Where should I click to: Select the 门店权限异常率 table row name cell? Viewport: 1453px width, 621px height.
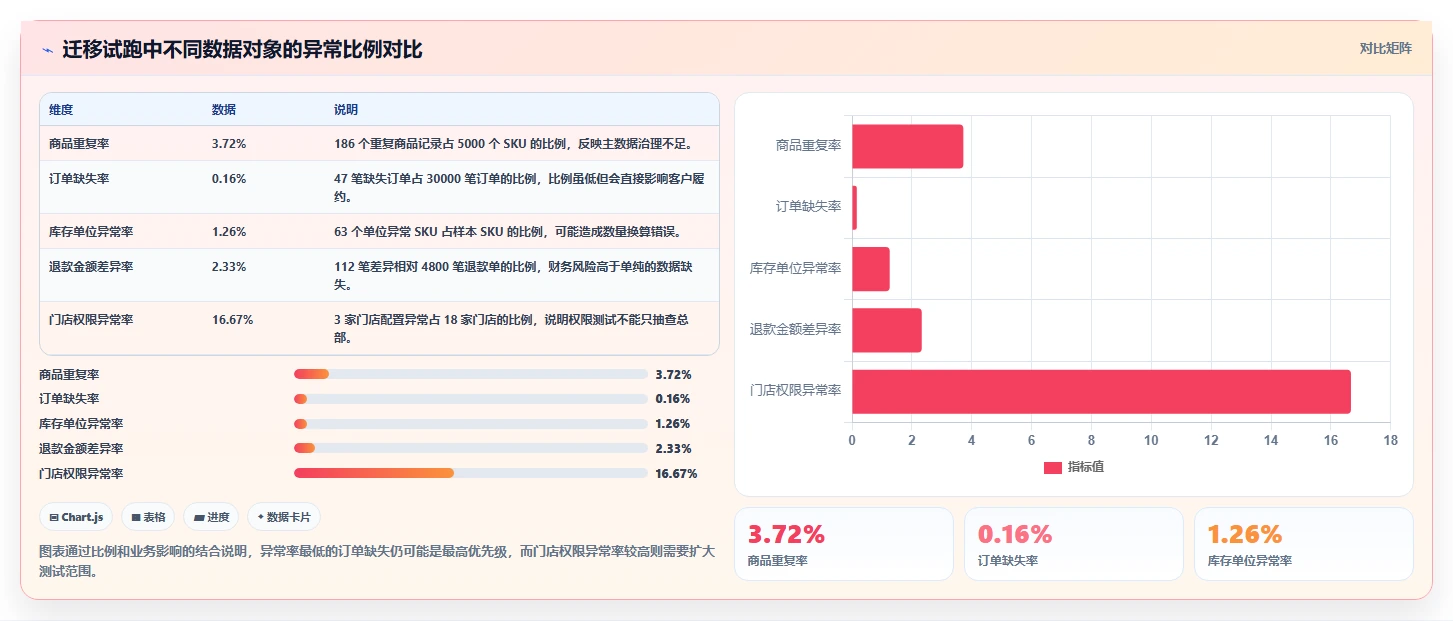pyautogui.click(x=120, y=328)
